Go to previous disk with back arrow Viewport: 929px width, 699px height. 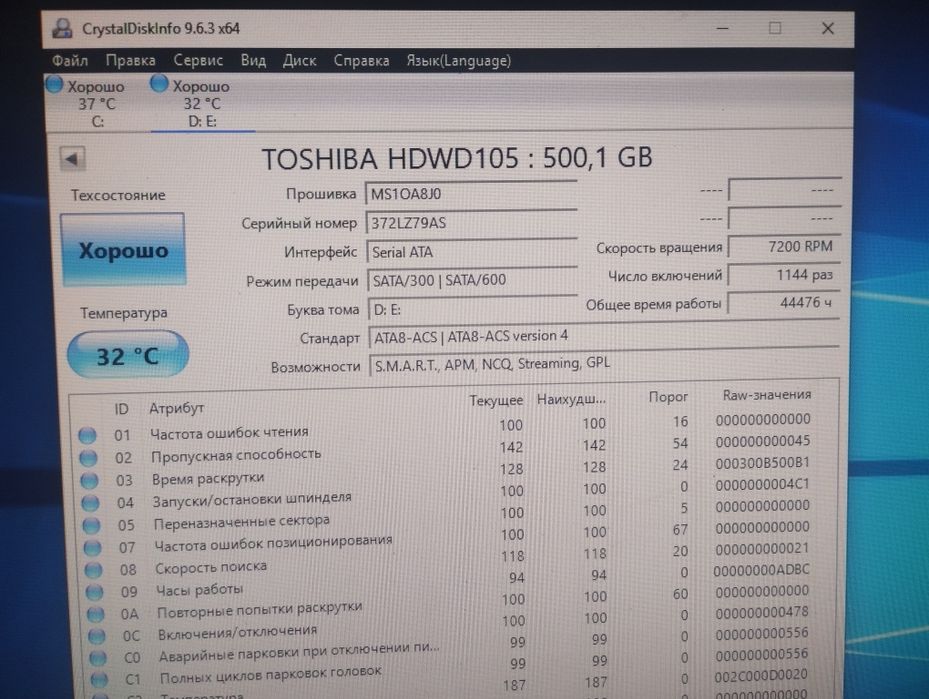pyautogui.click(x=72, y=159)
